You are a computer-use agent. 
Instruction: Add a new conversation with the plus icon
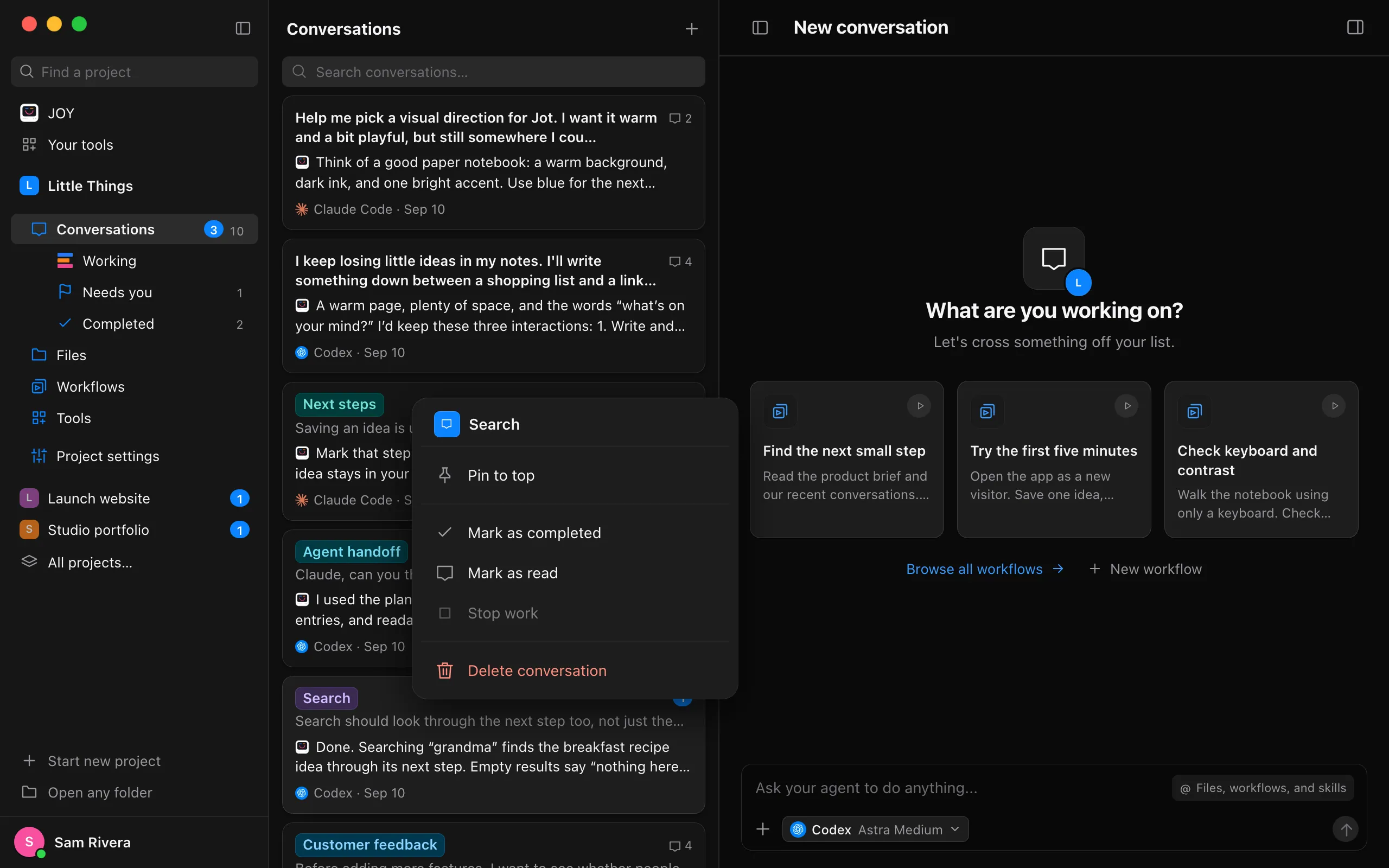(x=692, y=29)
